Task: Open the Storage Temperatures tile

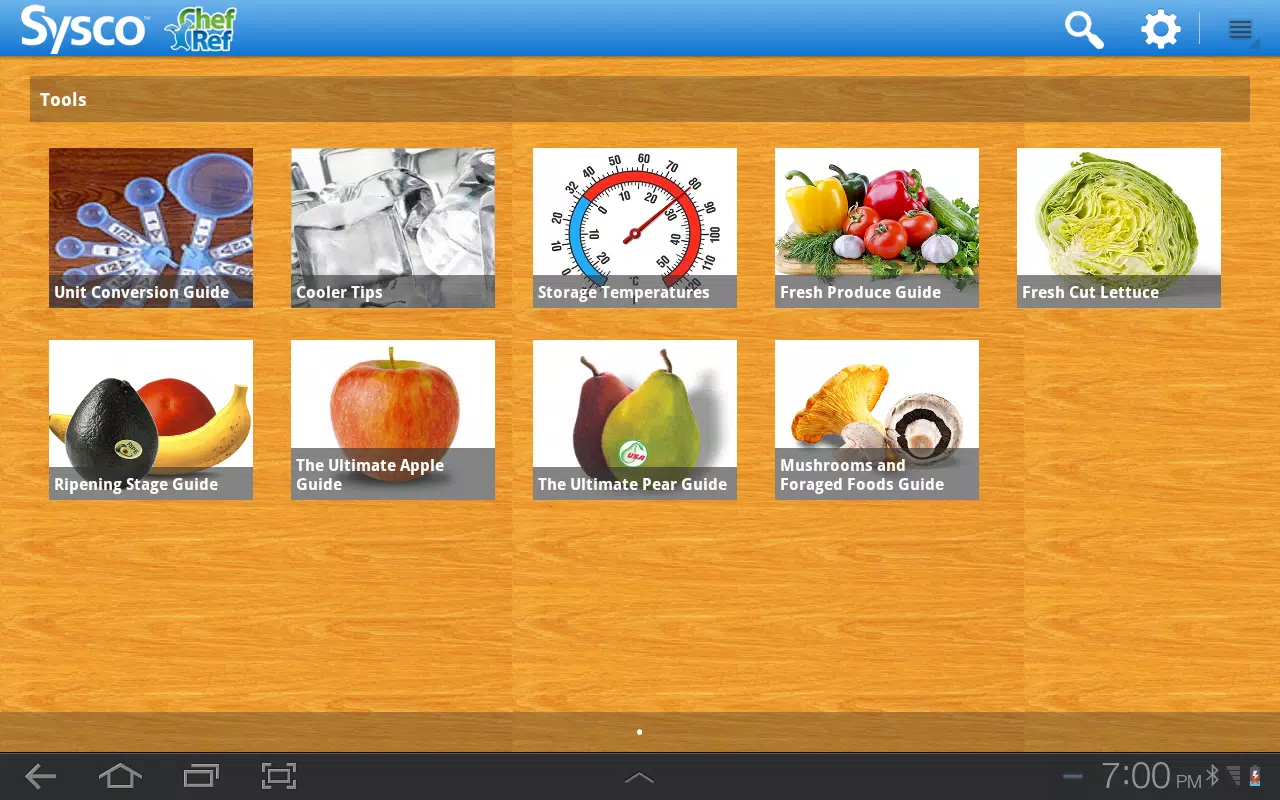Action: (635, 228)
